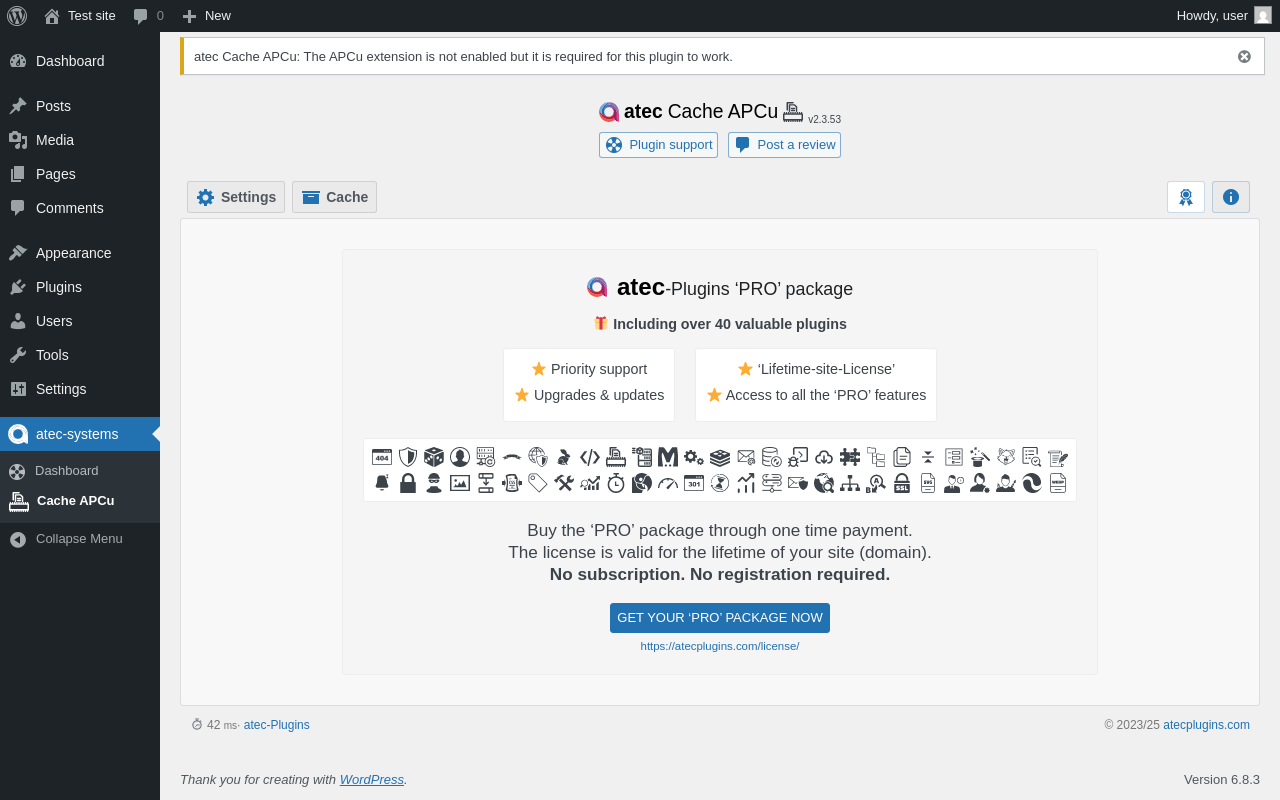Image resolution: width=1280 pixels, height=800 pixels.
Task: Switch to the Settings tab
Action: 236,197
